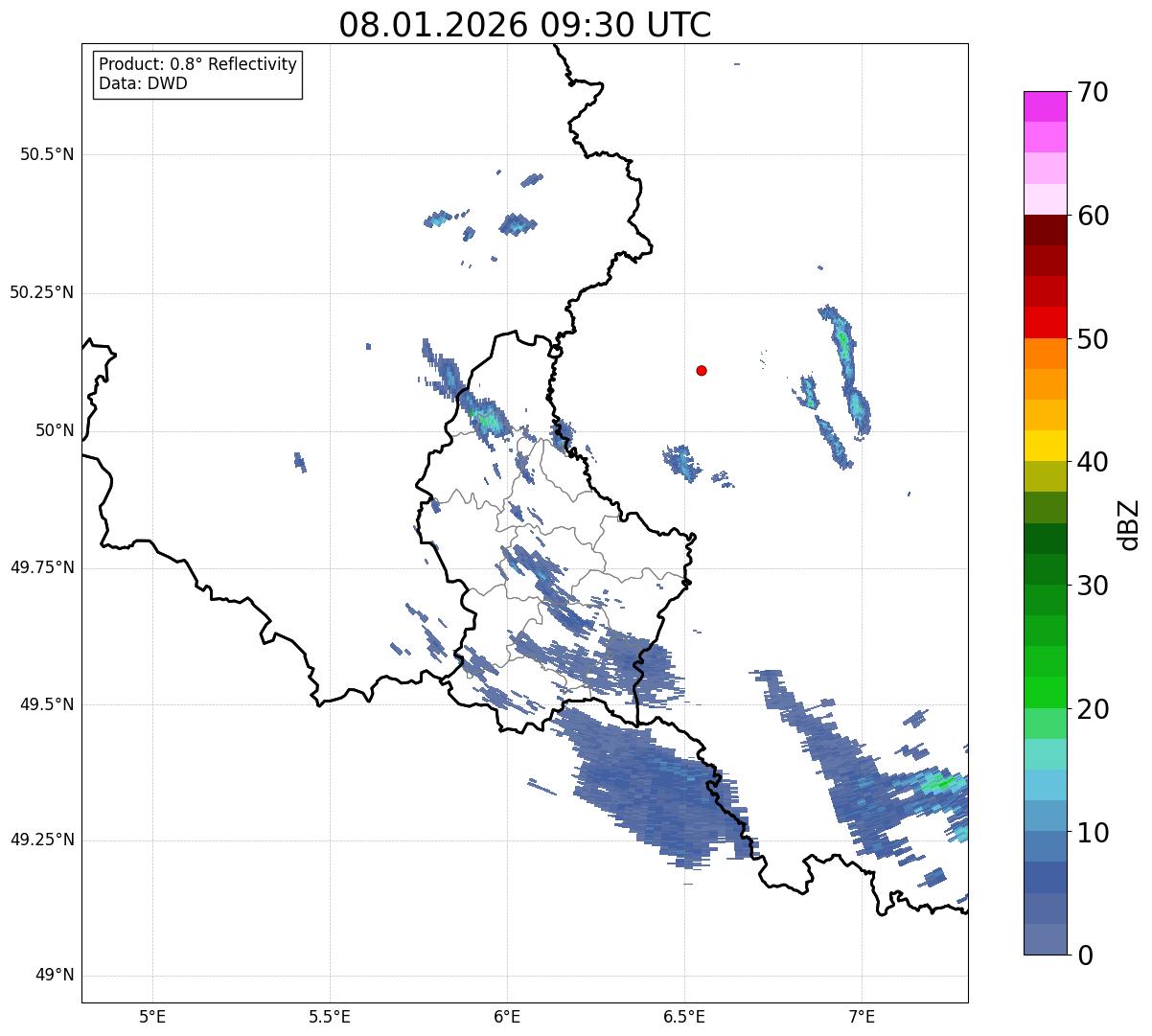Click the bright green colorbar segment above 20
The width and height of the screenshot is (1152, 1036).
click(1045, 693)
